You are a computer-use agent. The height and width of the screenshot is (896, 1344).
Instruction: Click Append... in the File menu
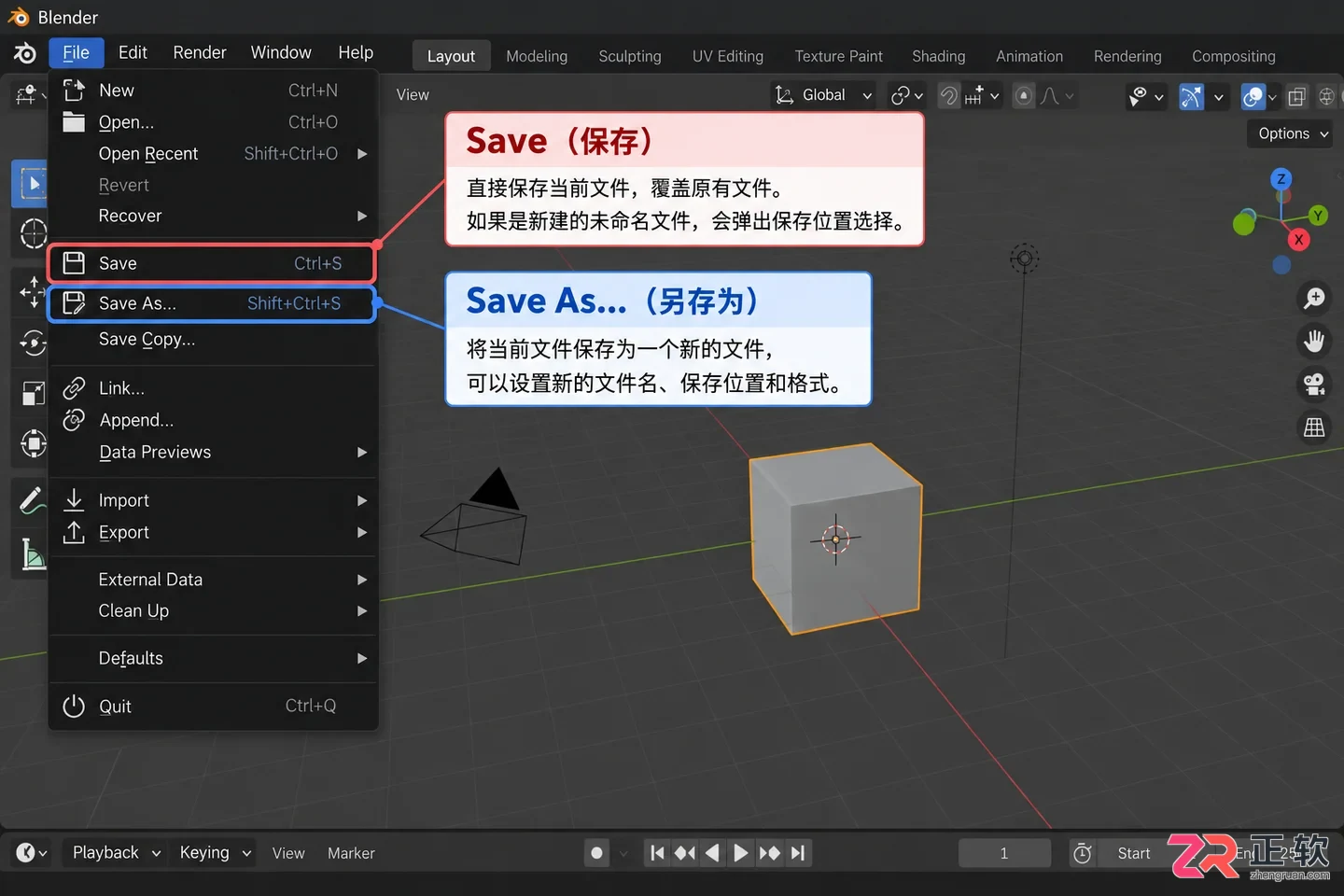[x=214, y=420]
